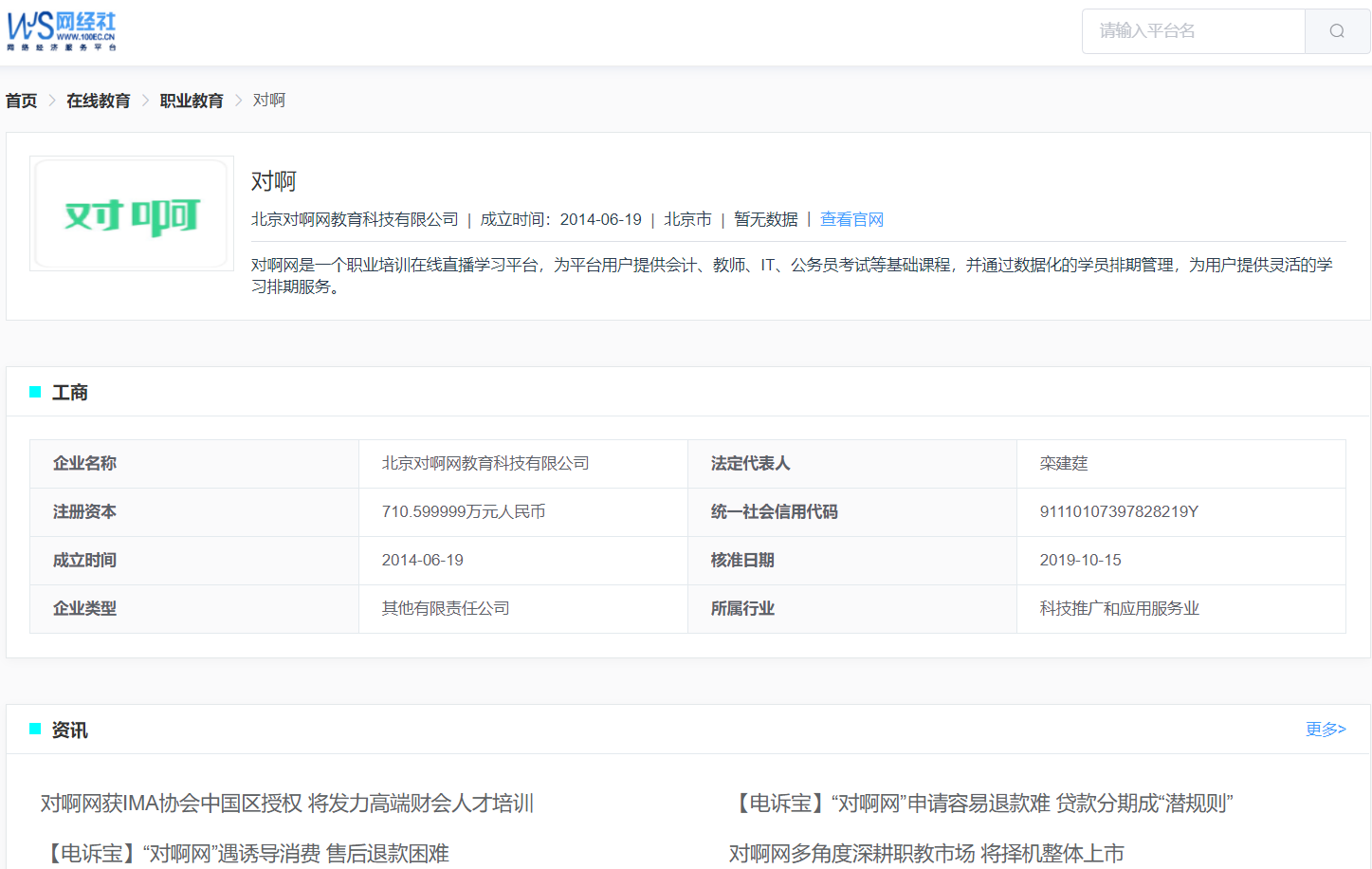
Task: Click 核准日期 table label
Action: tap(743, 560)
